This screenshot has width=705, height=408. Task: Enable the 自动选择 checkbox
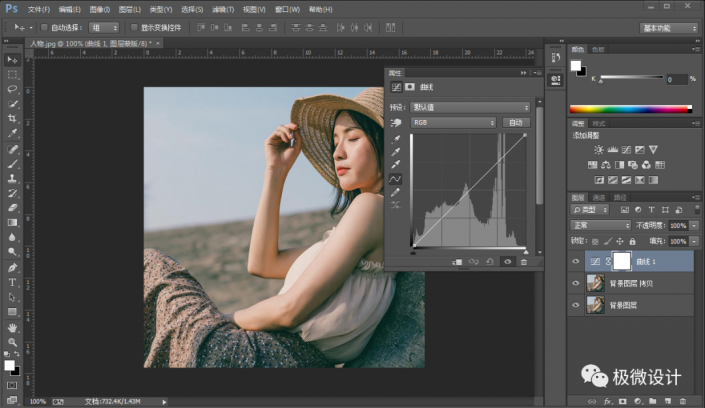pos(44,27)
